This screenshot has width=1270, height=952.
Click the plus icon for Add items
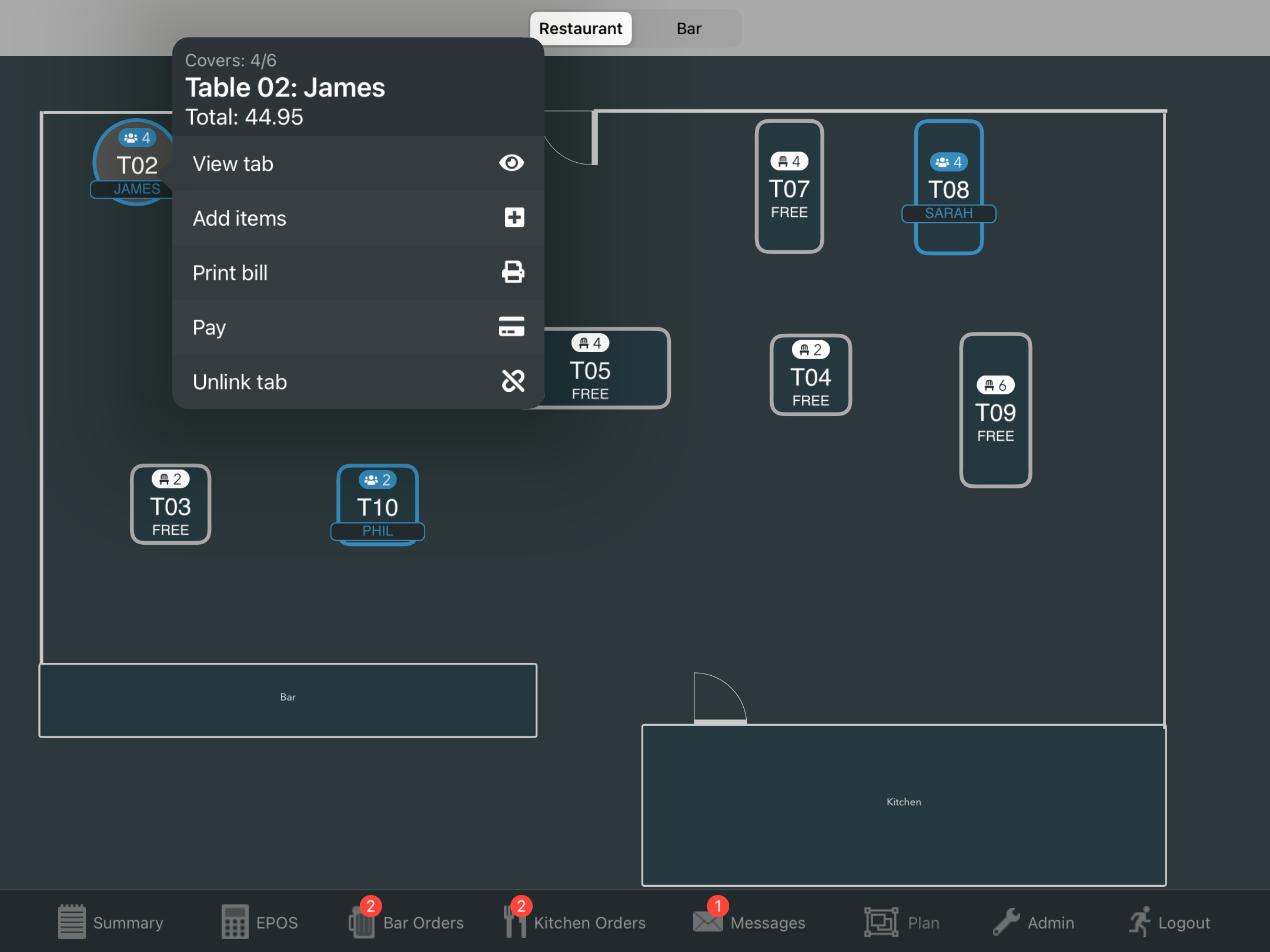pos(514,218)
